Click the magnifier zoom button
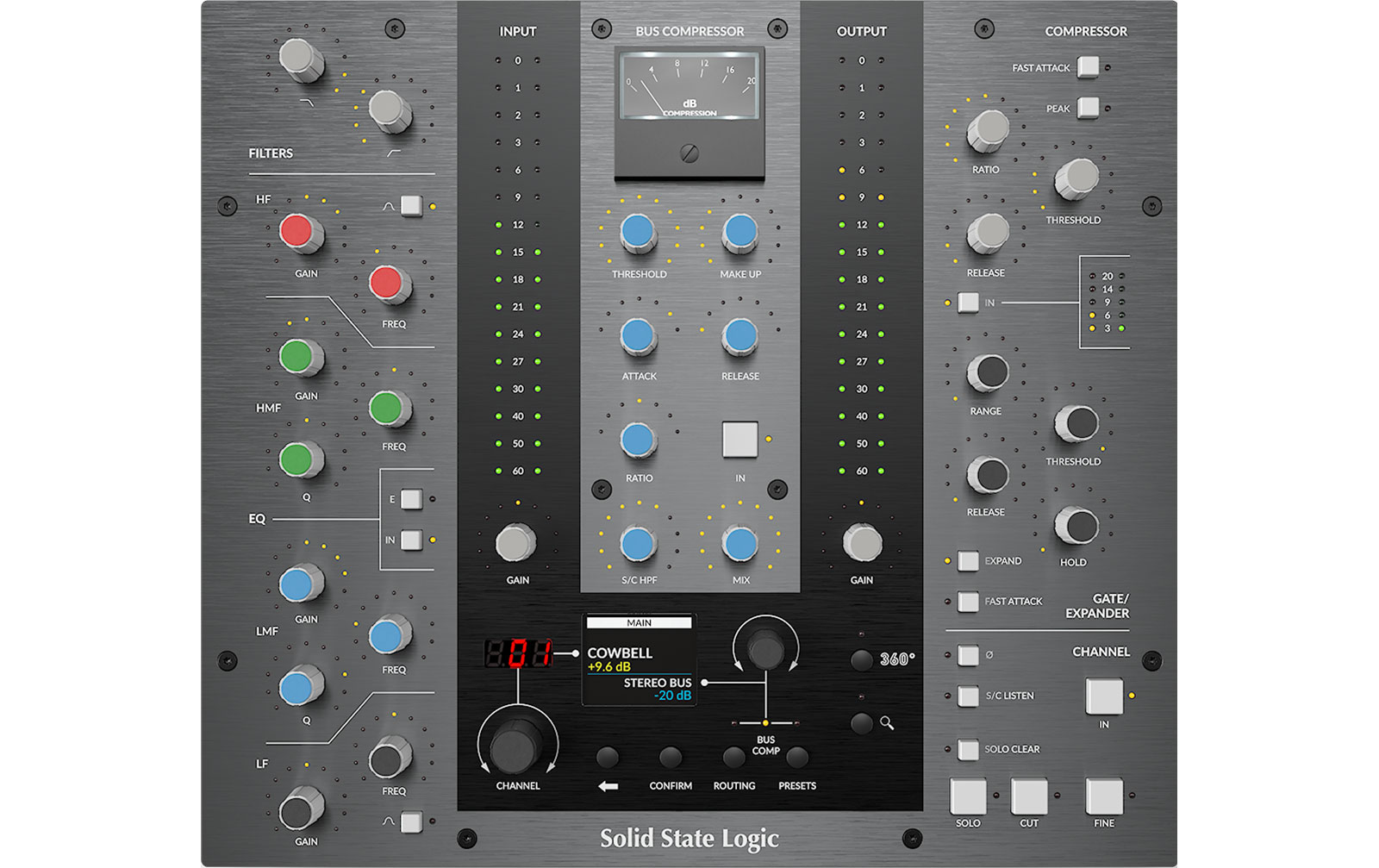Image resolution: width=1379 pixels, height=868 pixels. (x=861, y=723)
